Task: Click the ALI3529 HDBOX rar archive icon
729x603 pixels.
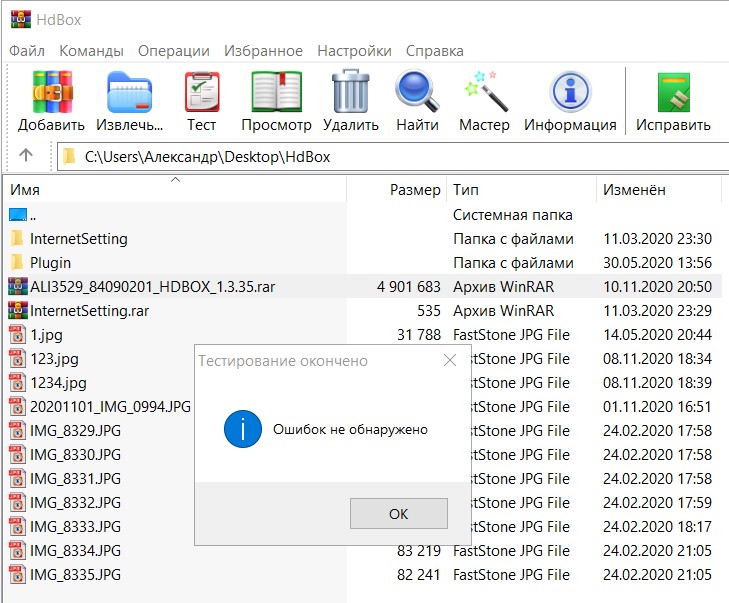Action: tap(18, 286)
